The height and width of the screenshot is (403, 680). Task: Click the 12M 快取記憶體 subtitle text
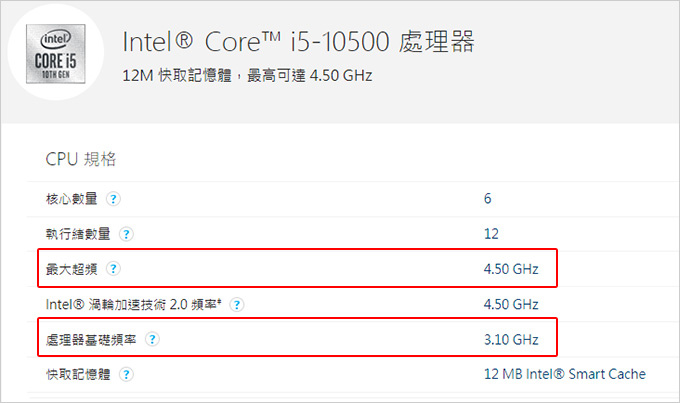[x=247, y=75]
